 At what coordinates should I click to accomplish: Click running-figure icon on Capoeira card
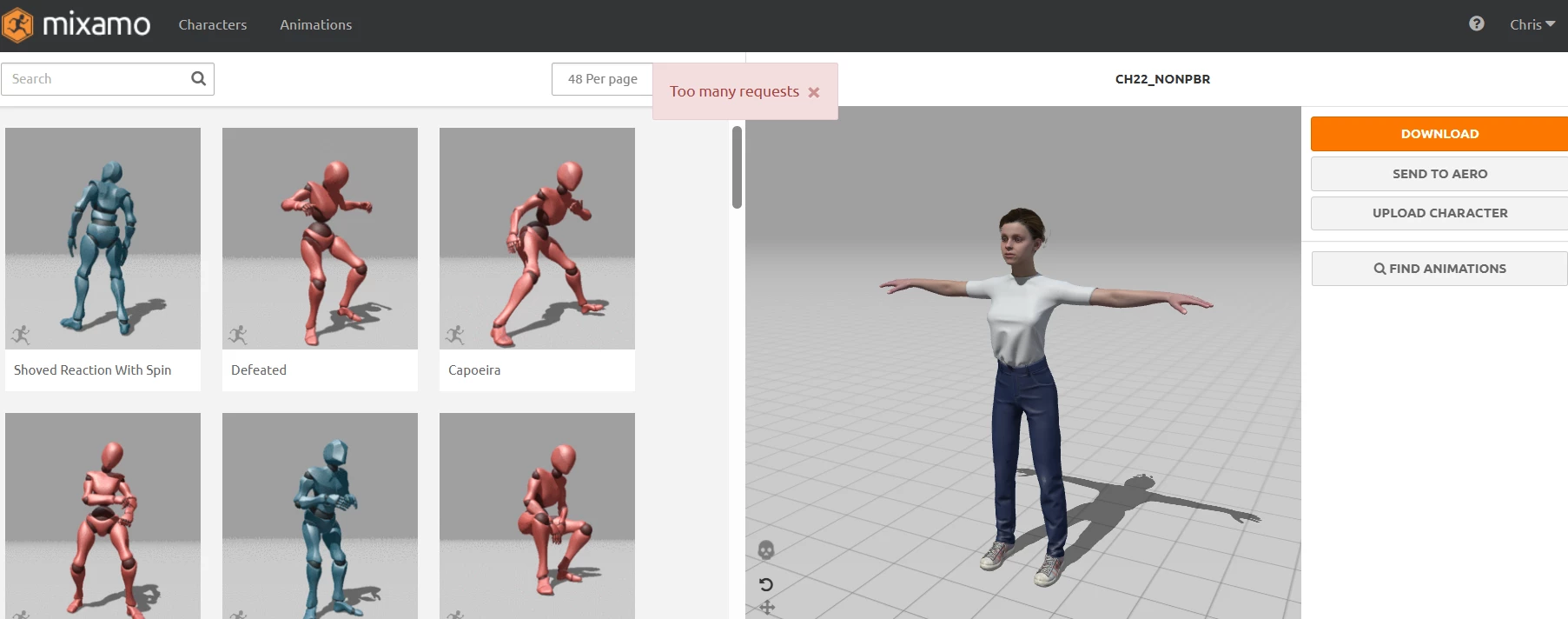[x=455, y=335]
